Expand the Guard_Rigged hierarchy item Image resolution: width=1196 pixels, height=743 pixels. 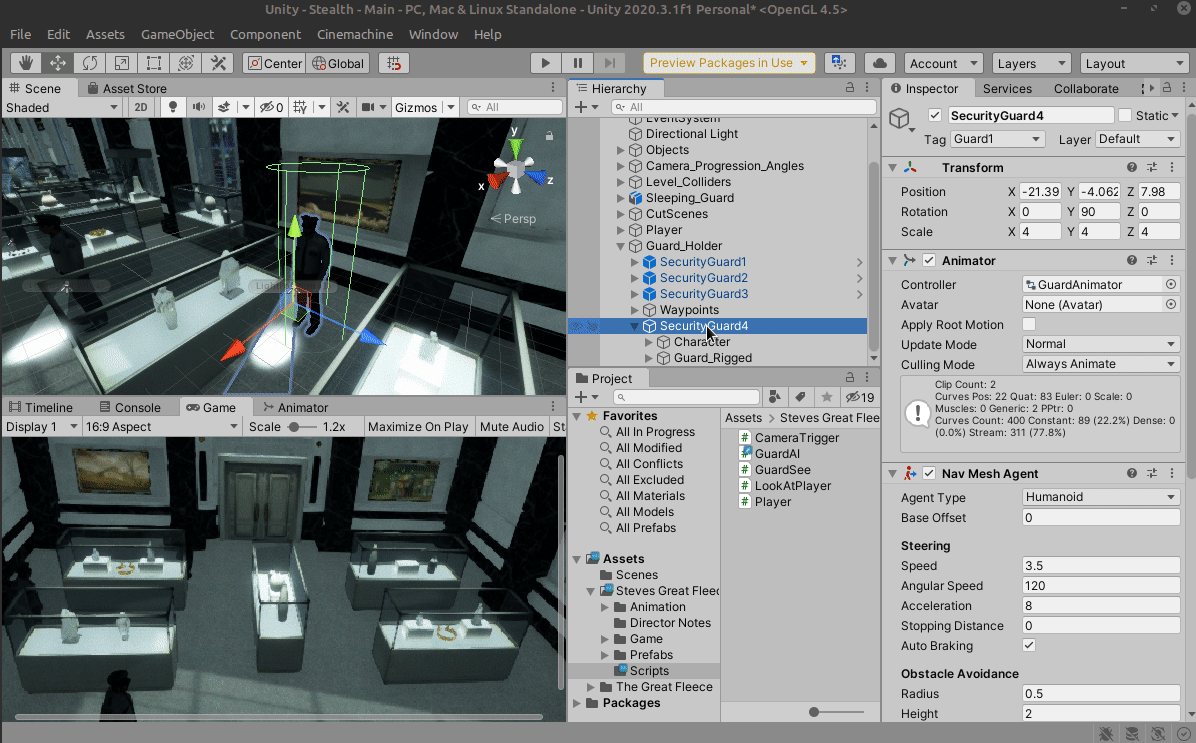[x=649, y=358]
